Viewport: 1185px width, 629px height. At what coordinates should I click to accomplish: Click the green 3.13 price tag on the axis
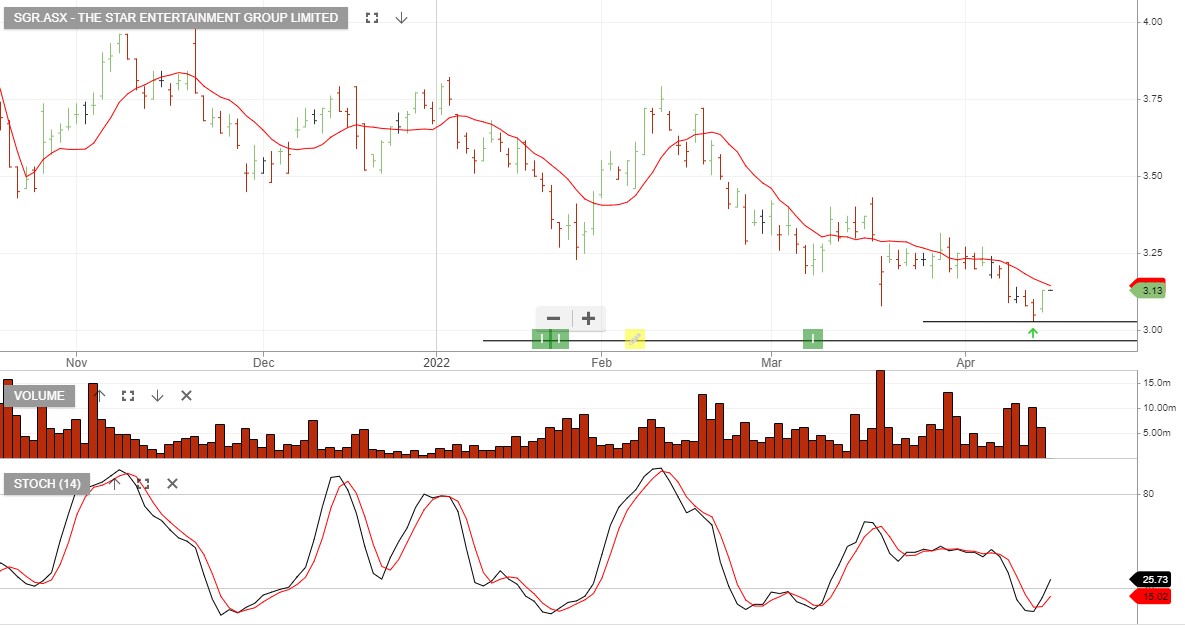1150,290
